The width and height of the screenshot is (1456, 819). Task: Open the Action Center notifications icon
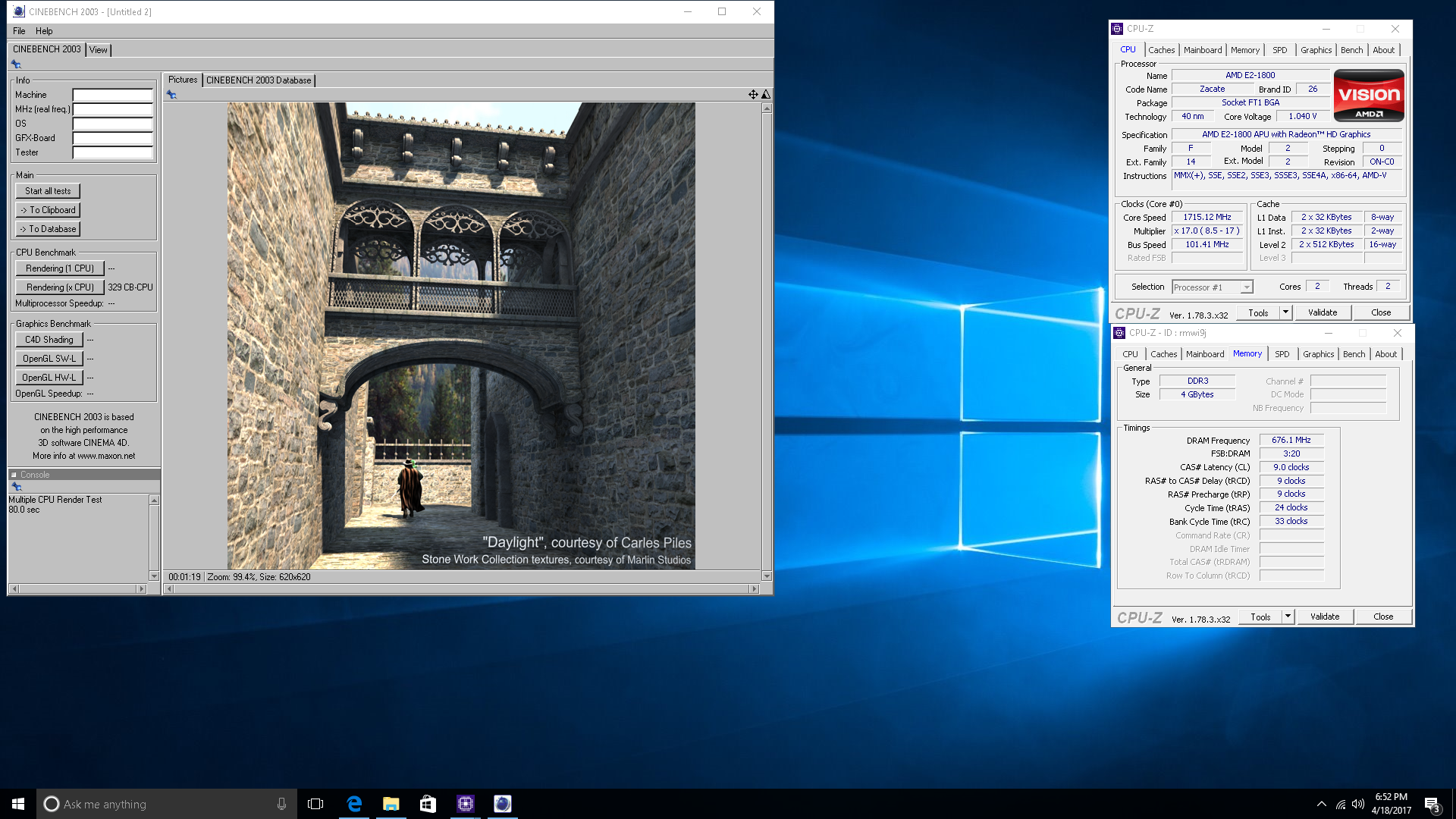click(x=1432, y=804)
